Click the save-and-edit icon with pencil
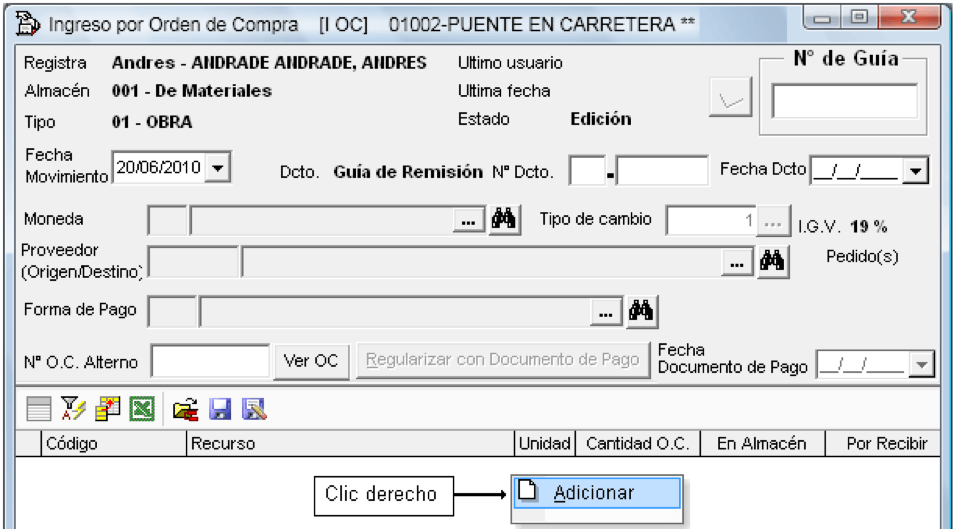This screenshot has height=529, width=954. coord(254,409)
